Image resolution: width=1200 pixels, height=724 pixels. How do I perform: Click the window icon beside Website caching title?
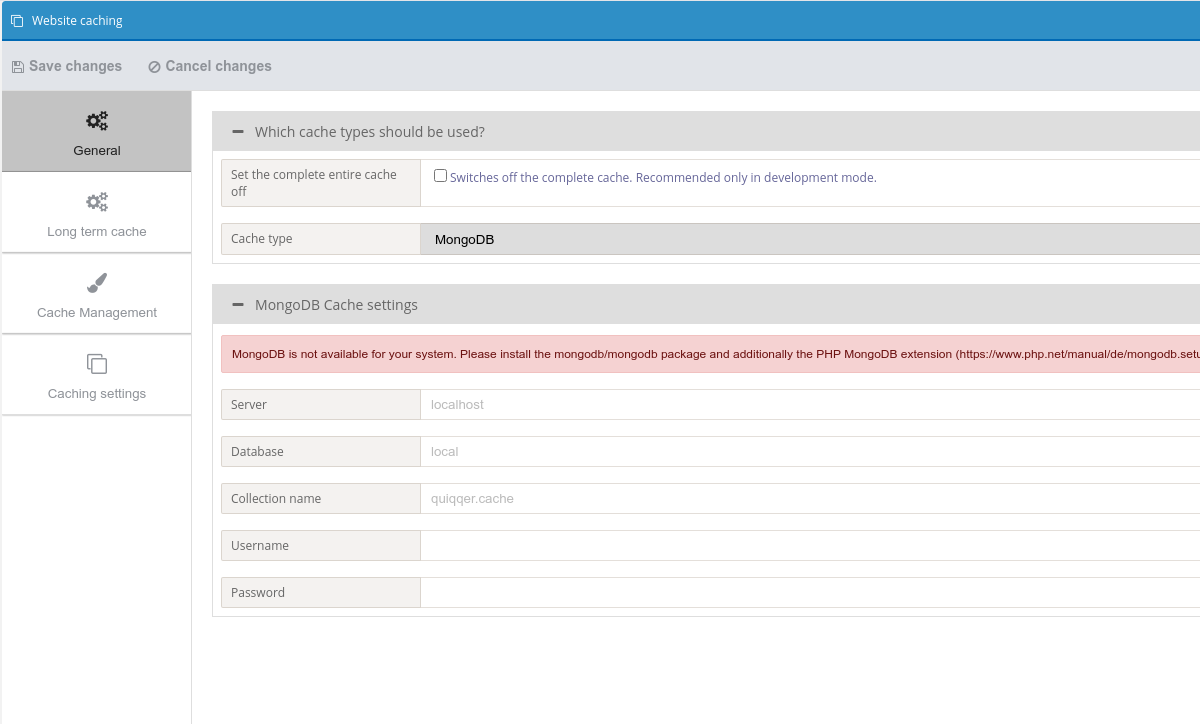(17, 21)
